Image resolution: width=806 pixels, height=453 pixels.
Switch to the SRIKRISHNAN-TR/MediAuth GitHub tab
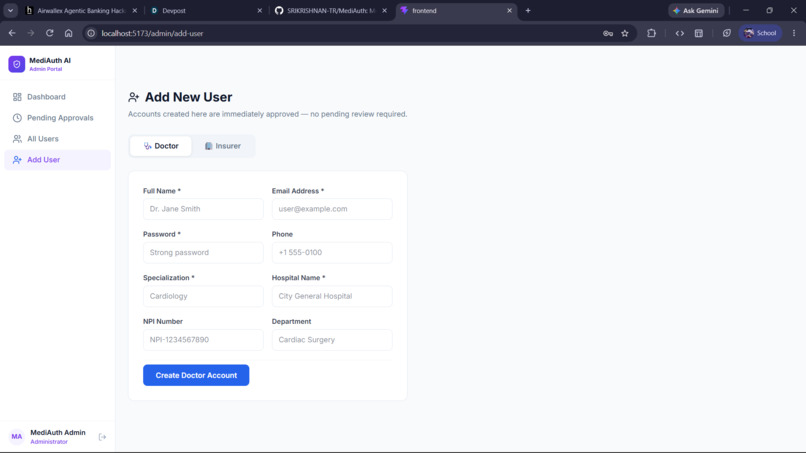tap(331, 10)
